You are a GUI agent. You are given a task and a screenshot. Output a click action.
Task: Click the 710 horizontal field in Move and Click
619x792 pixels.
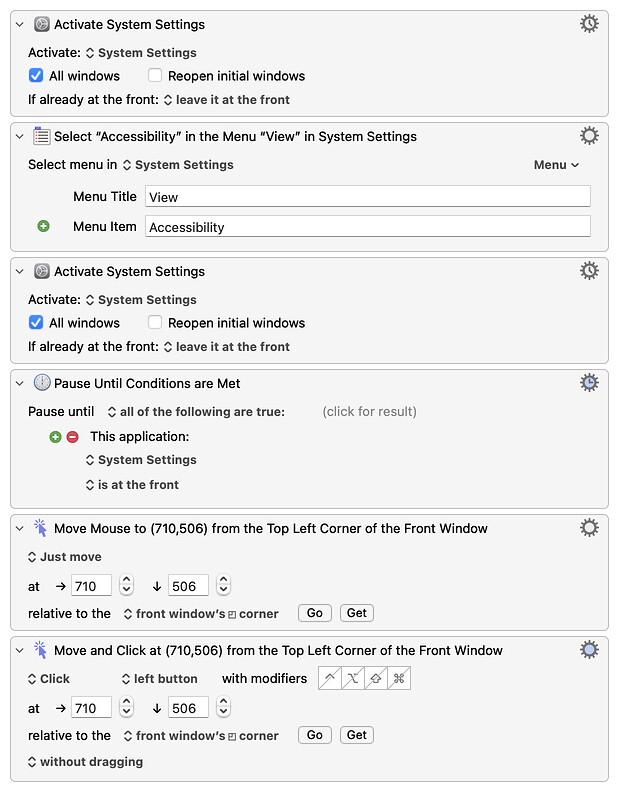tap(91, 708)
